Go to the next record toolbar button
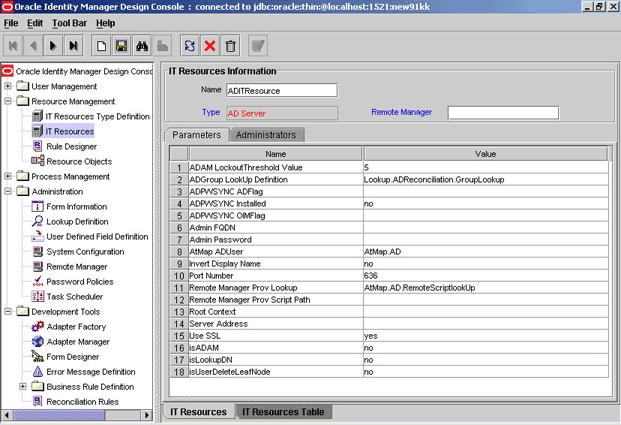 53,46
